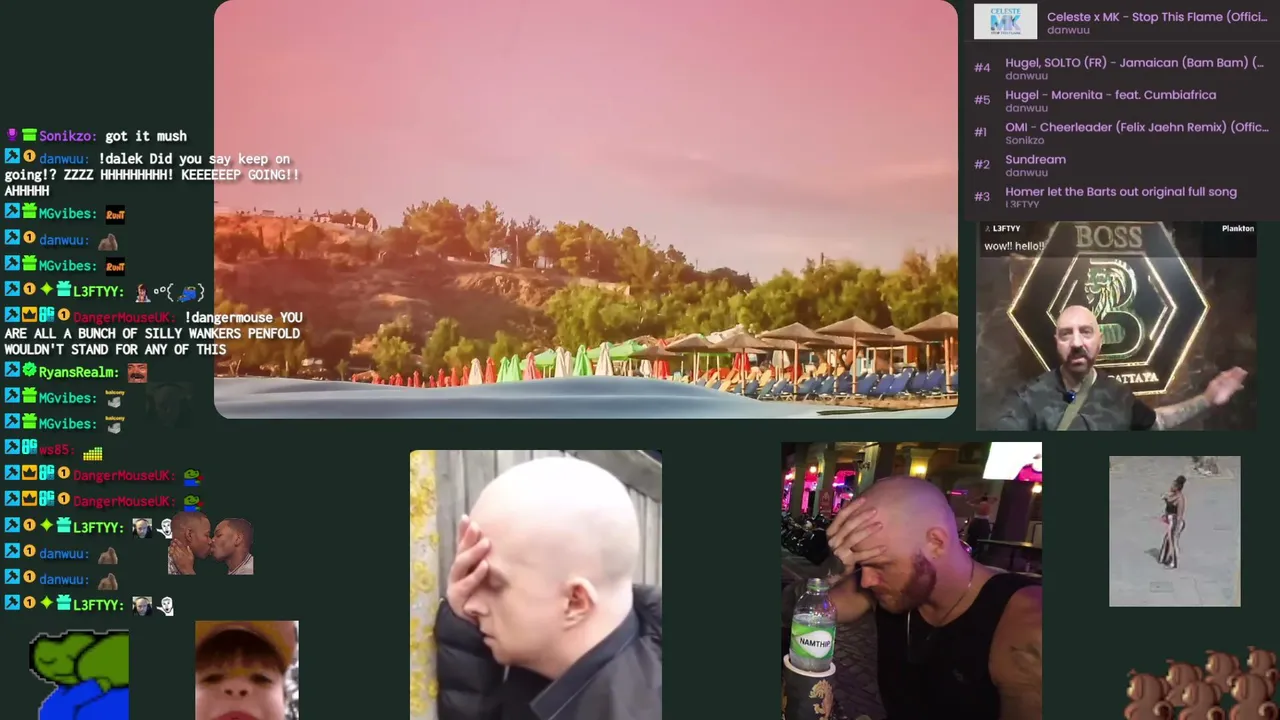Screen dimensions: 1280x720
Task: Click the '#4' queue position number
Action: tap(982, 68)
